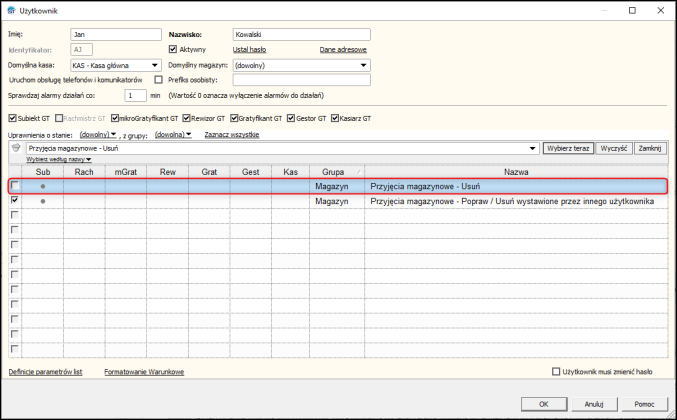Viewport: 677px width, 420px height.
Task: Maximize the Użytkownik window
Action: [632, 10]
